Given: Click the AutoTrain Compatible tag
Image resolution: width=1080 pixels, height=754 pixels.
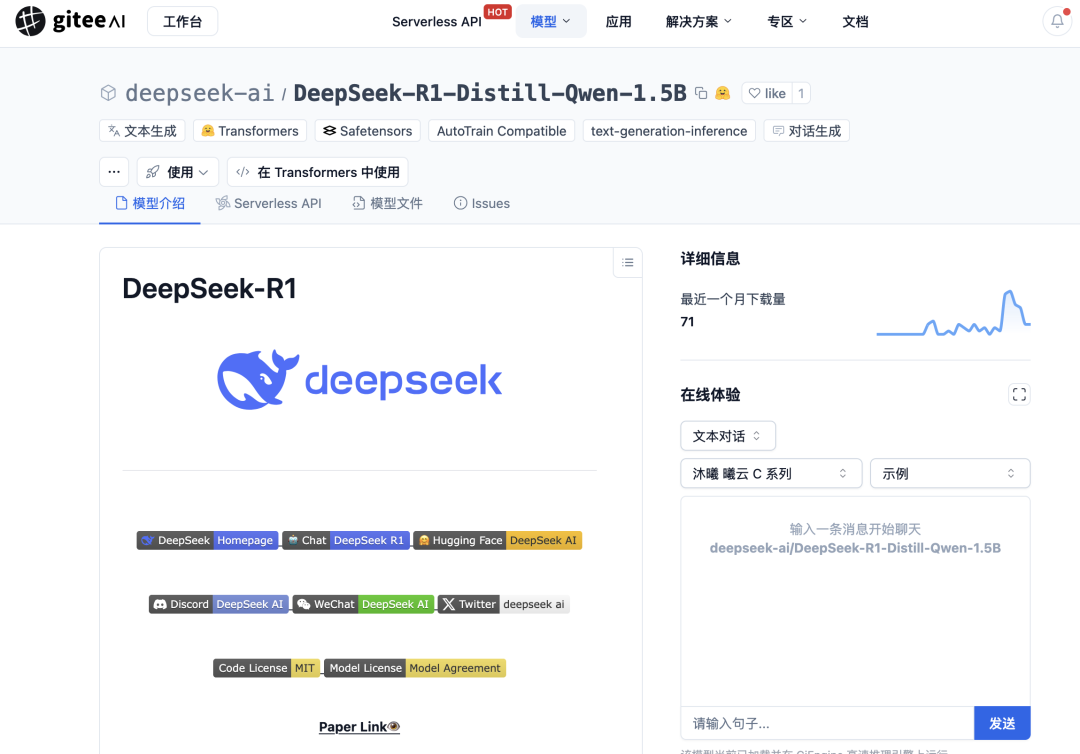Looking at the screenshot, I should (501, 131).
